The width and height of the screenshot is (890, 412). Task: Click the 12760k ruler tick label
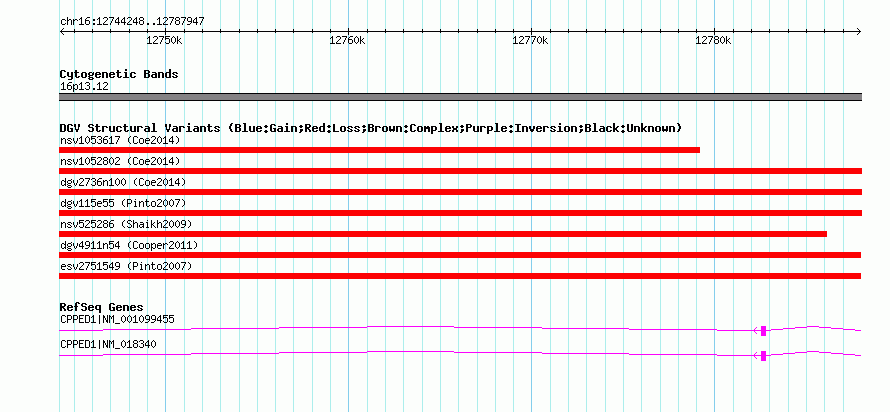(x=347, y=40)
